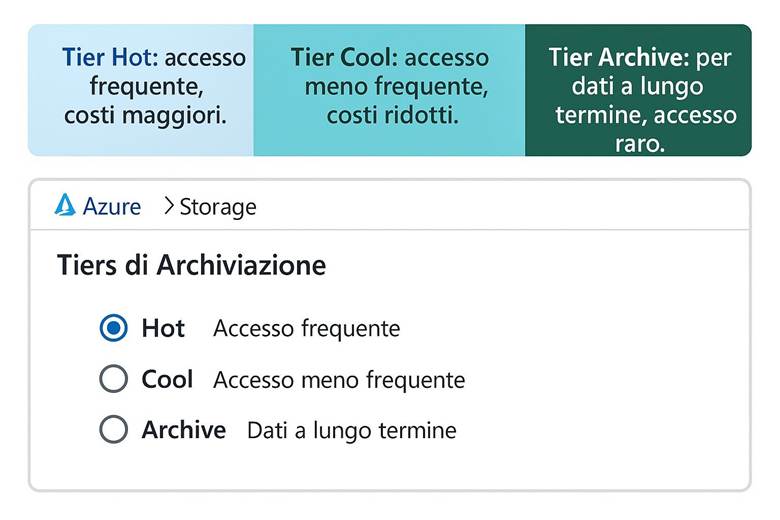780x520 pixels.
Task: Click the Azure logo icon
Action: pos(65,206)
